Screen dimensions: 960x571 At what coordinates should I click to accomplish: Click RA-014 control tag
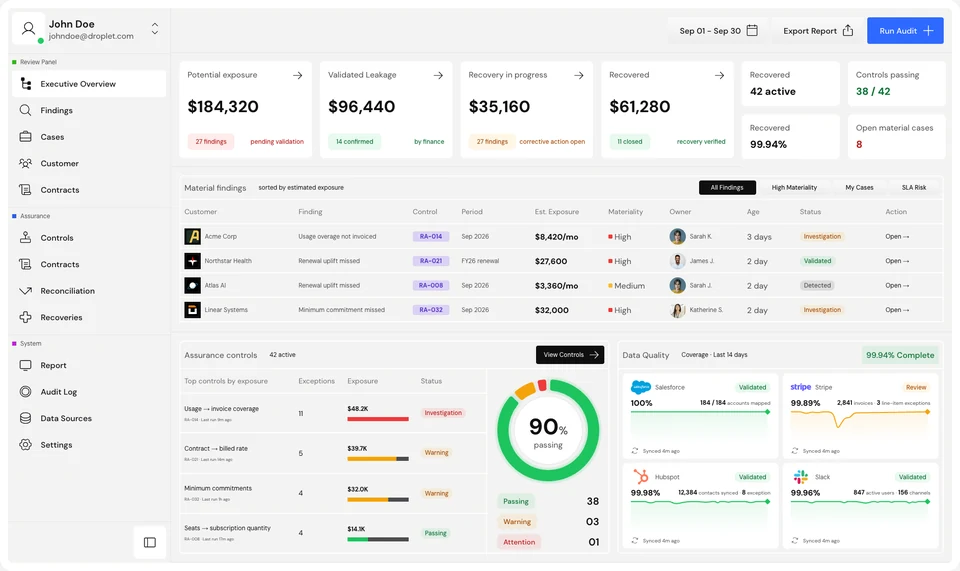coord(431,236)
